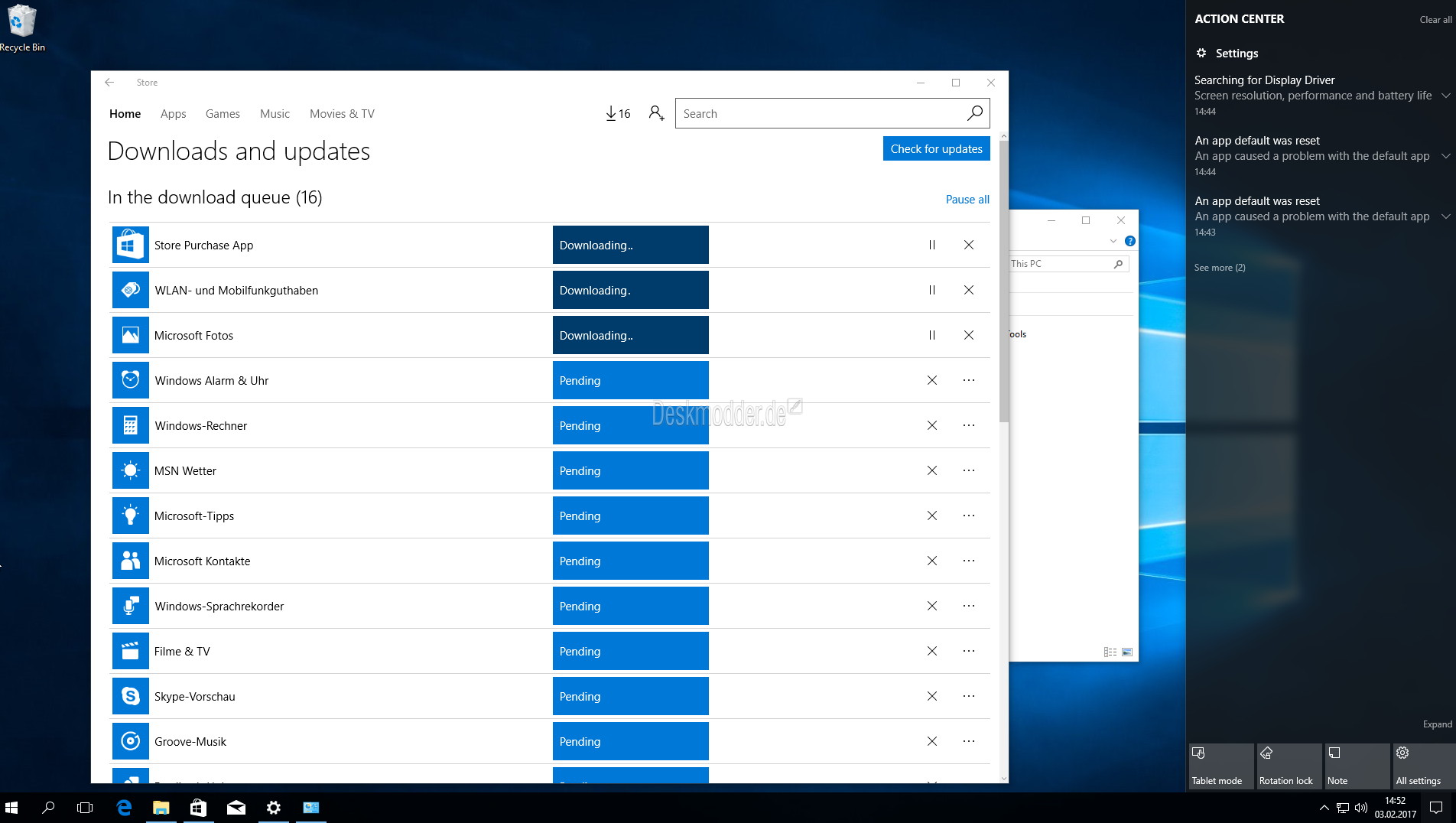The height and width of the screenshot is (823, 1456).
Task: Switch to the Movies & TV tab
Action: click(342, 113)
